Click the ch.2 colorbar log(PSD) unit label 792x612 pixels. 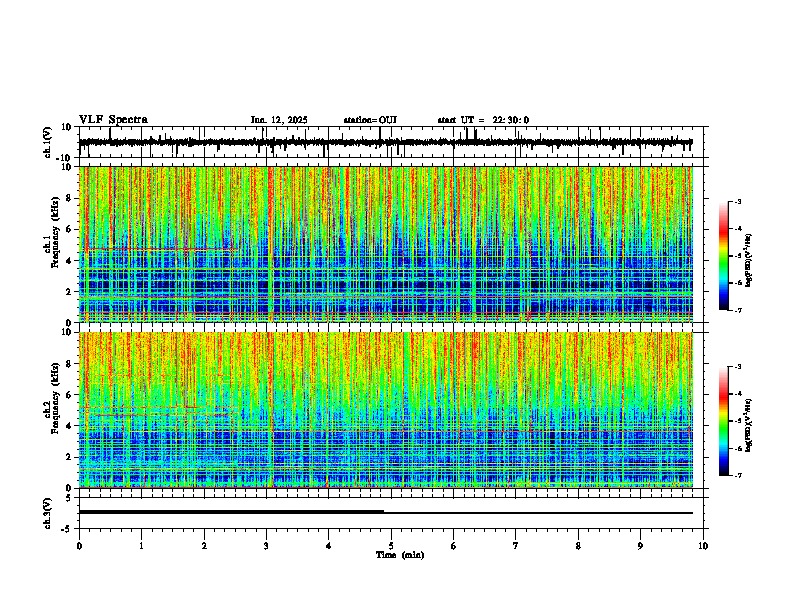(749, 425)
